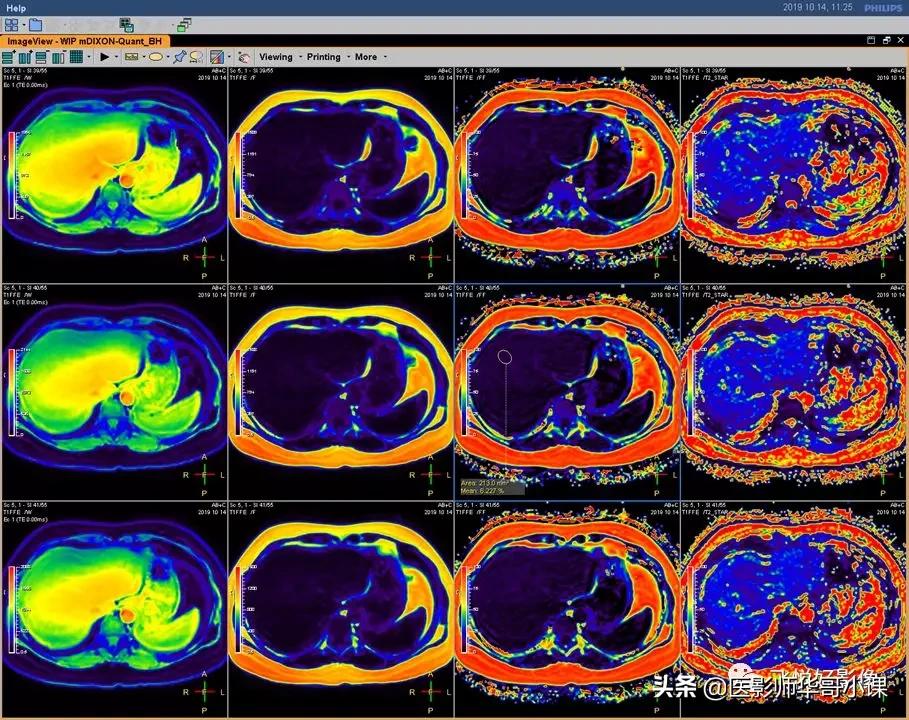Viewport: 909px width, 720px height.
Task: Click the speech bubble annotation icon
Action: (x=197, y=57)
